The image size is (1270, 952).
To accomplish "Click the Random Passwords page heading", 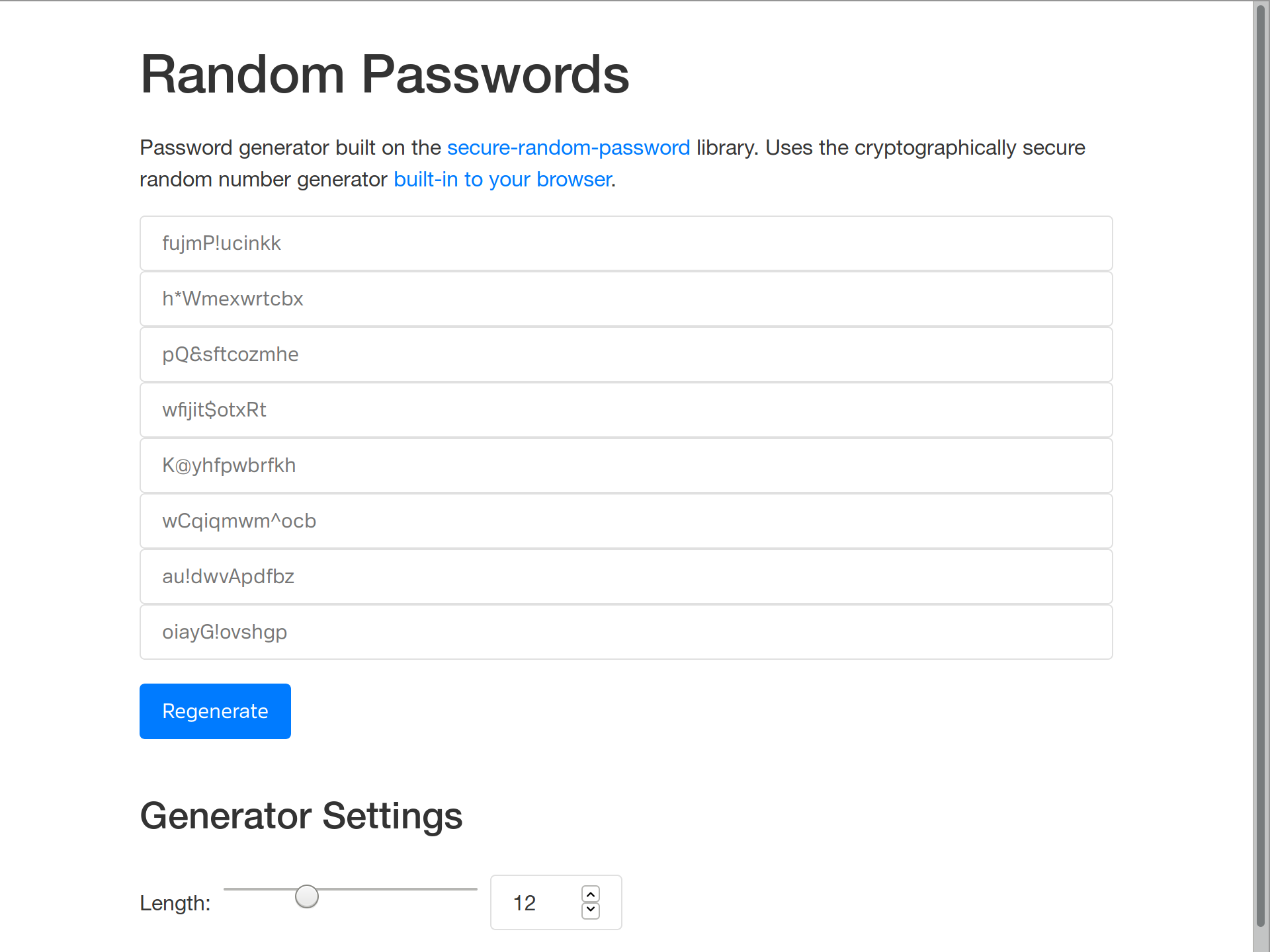I will click(384, 74).
